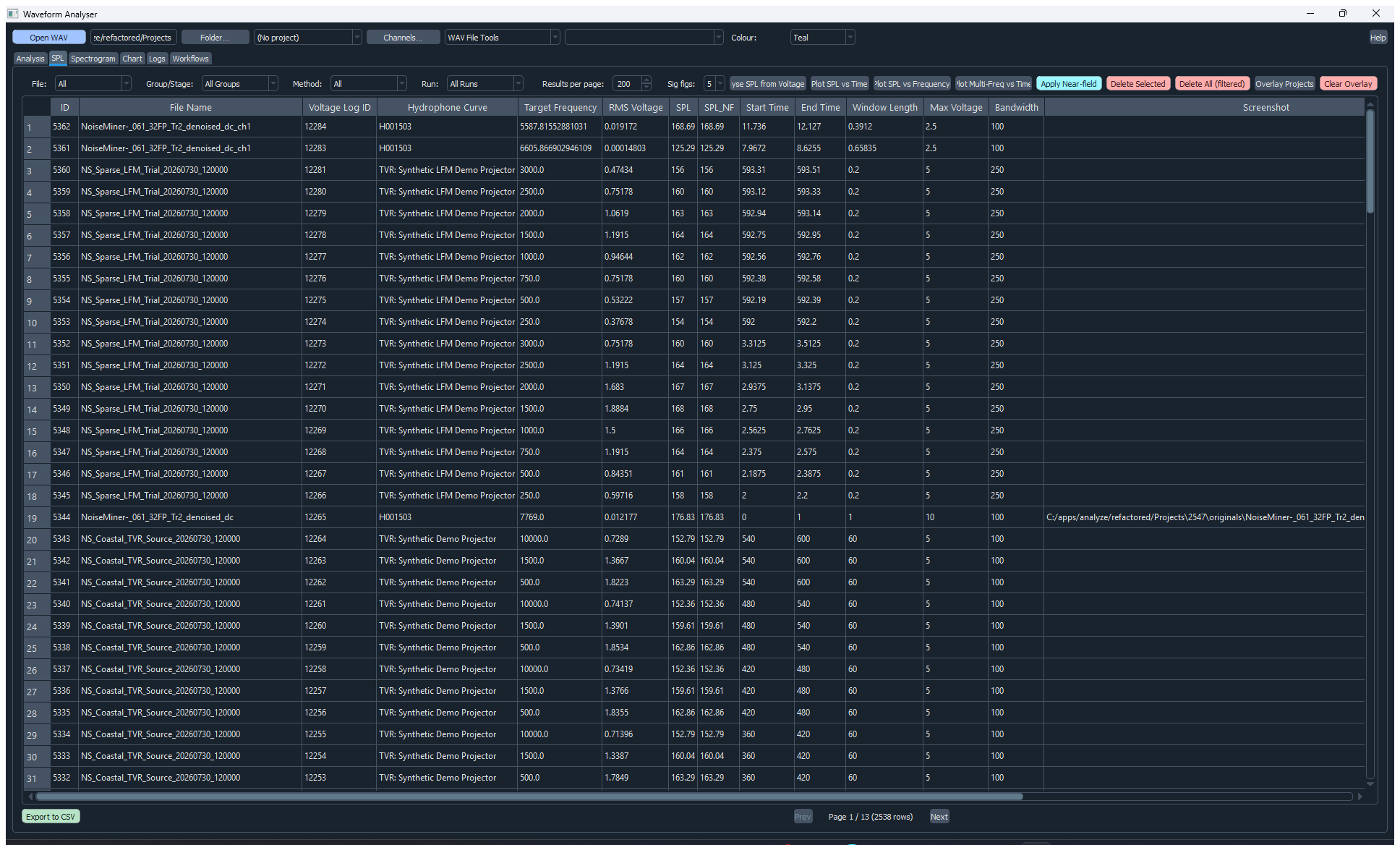Screen dimensions: 1400x845
Task: Click Analyse SPL from Voltage button
Action: pos(767,84)
